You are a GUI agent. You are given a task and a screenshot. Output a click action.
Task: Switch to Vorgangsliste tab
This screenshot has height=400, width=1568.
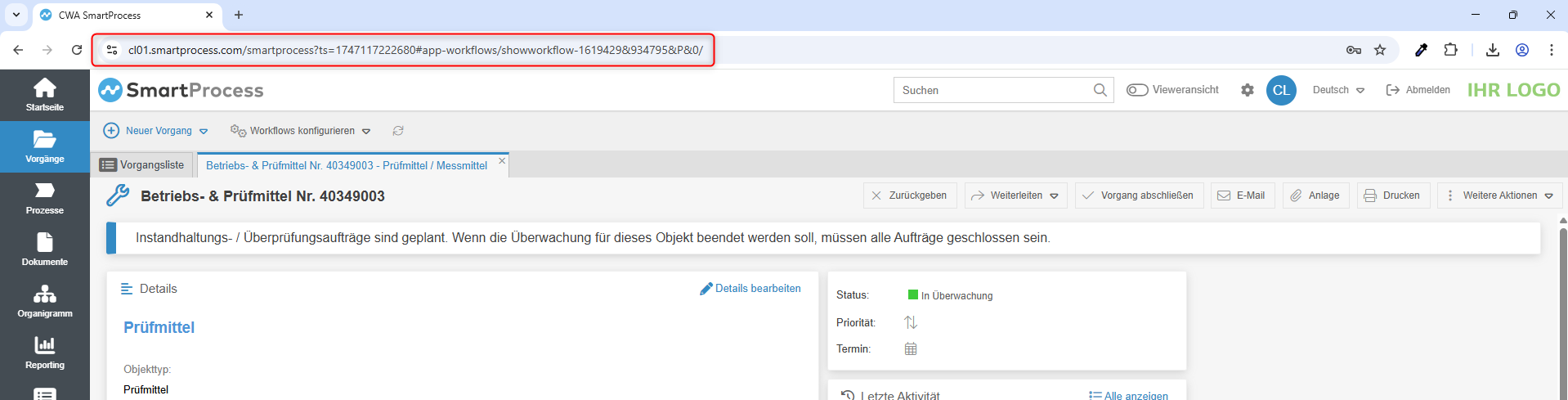pos(143,164)
